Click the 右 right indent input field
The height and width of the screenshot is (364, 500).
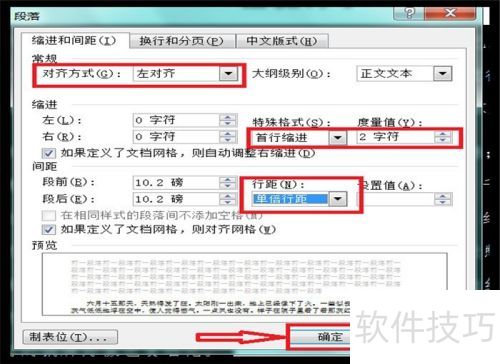176,137
